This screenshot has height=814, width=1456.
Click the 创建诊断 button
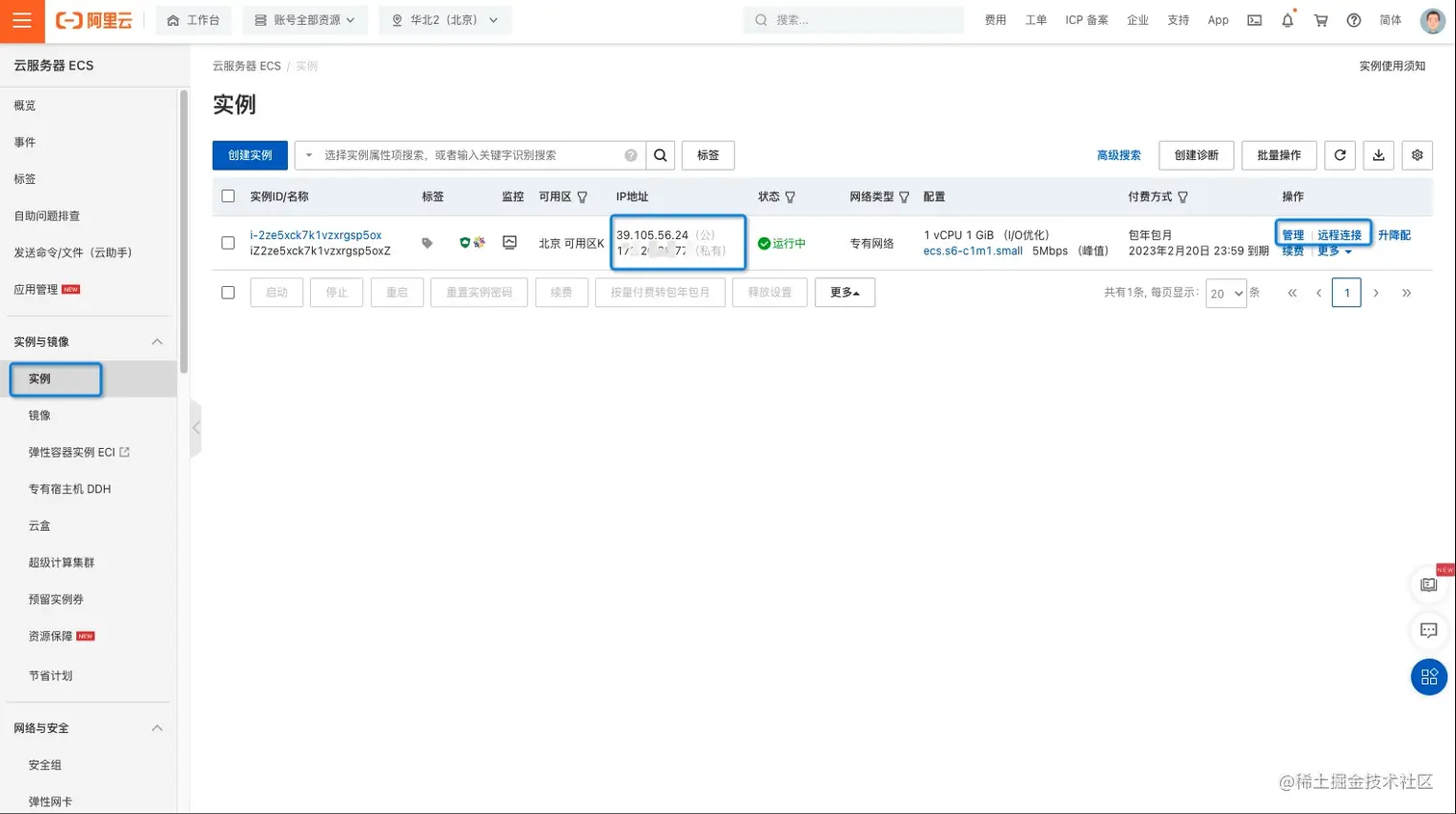tap(1196, 155)
